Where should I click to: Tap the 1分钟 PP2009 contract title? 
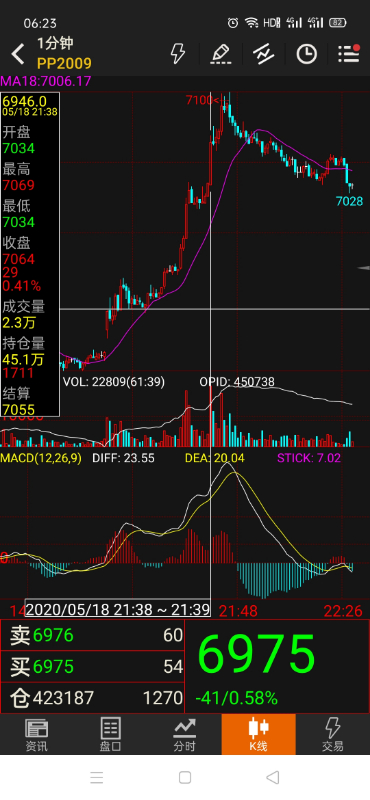coord(64,54)
